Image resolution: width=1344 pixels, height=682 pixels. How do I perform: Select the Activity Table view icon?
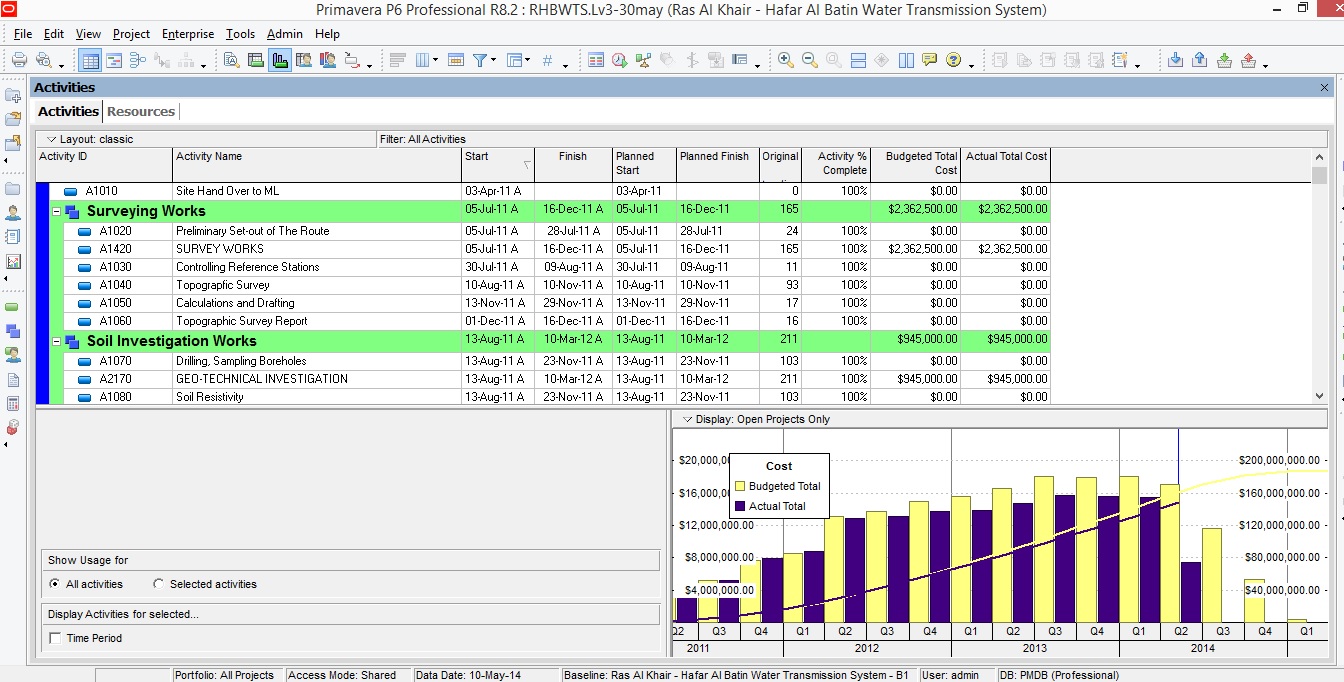pyautogui.click(x=90, y=60)
